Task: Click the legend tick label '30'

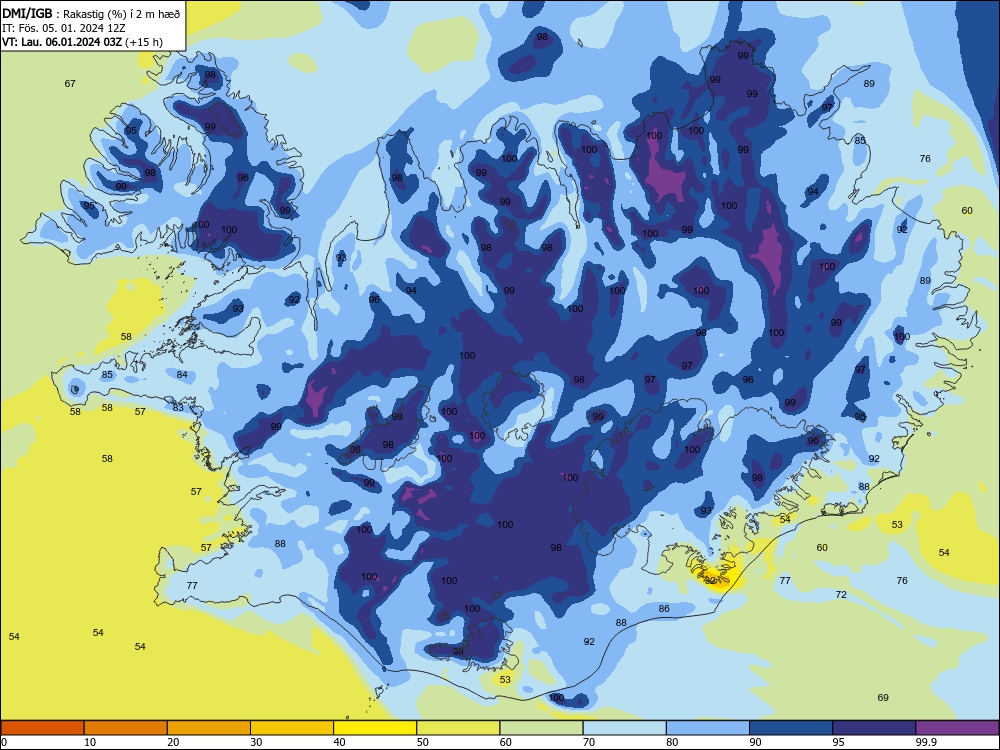Action: click(256, 742)
